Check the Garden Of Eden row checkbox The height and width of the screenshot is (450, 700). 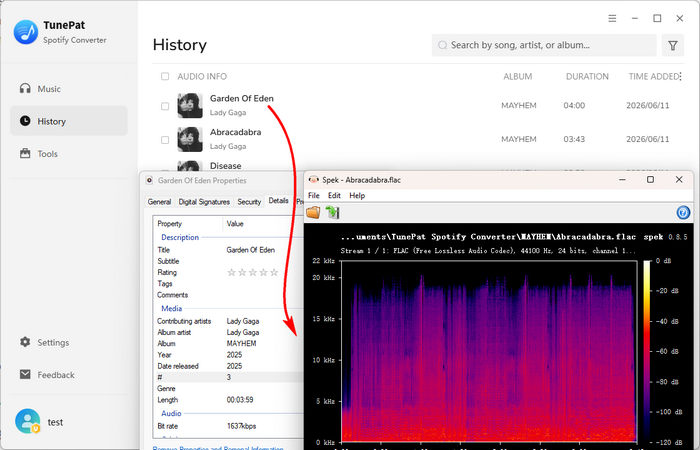tap(165, 106)
